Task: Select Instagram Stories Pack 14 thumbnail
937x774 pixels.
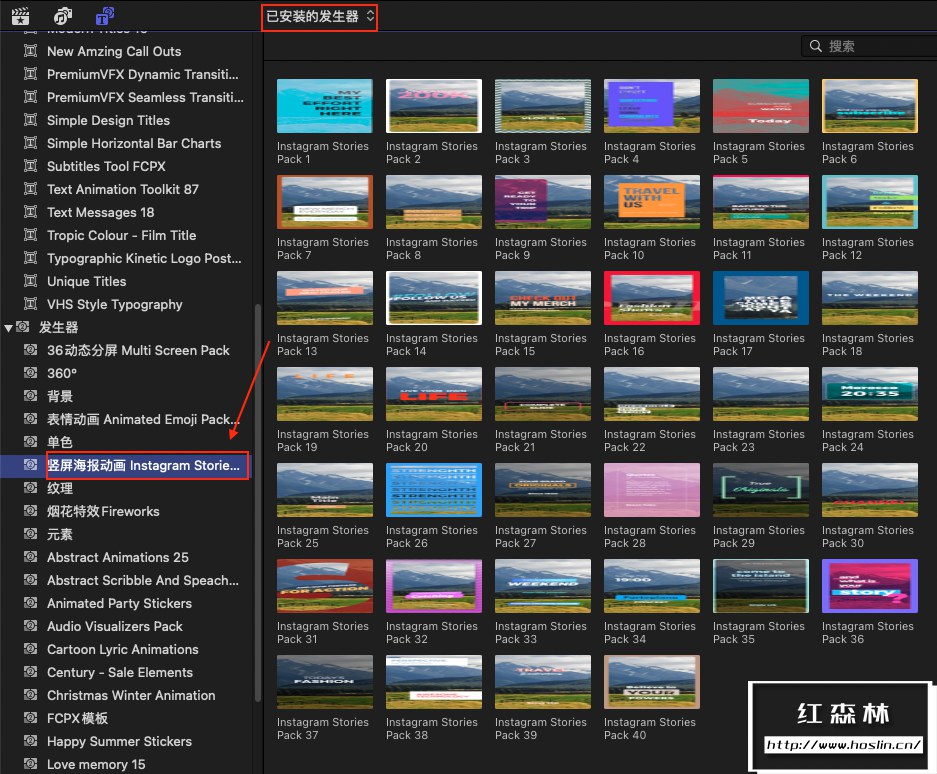Action: tap(434, 298)
